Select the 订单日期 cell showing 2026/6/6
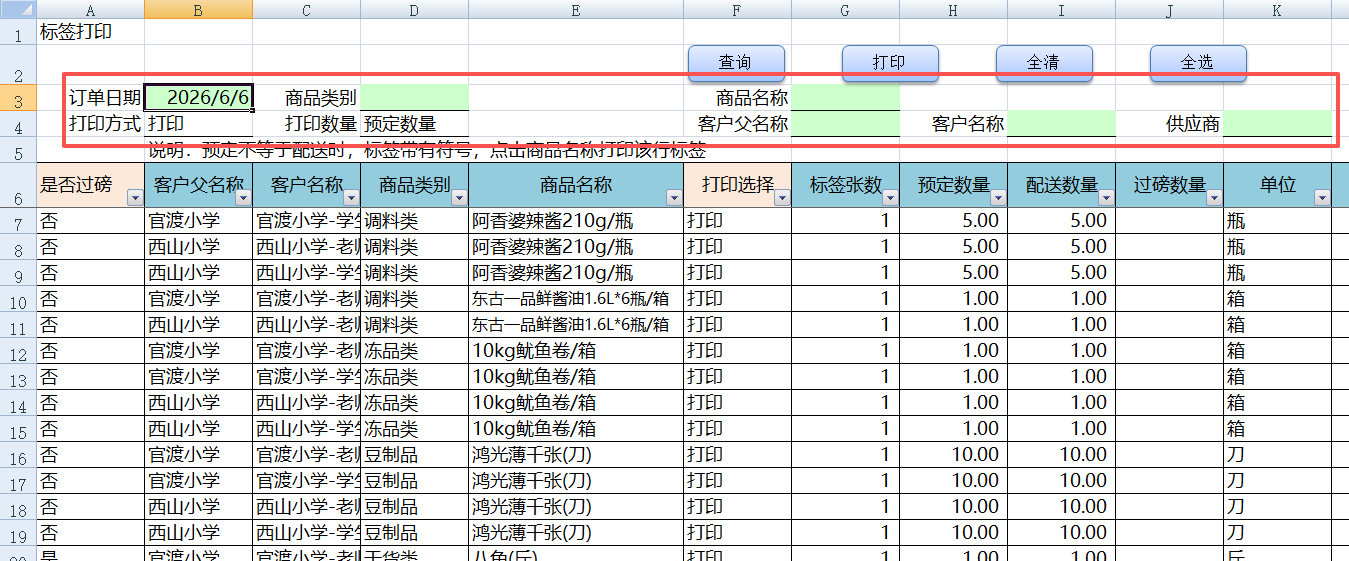Viewport: 1349px width, 561px height. tap(199, 98)
